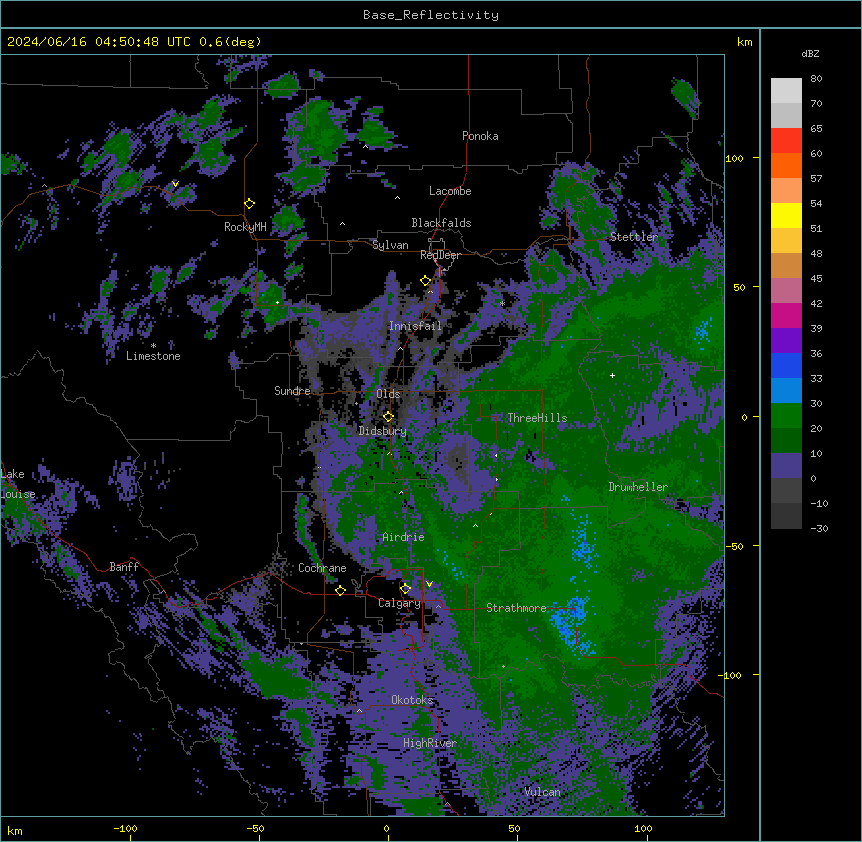Click the RockyMH town label
The height and width of the screenshot is (842, 862).
coord(245,227)
